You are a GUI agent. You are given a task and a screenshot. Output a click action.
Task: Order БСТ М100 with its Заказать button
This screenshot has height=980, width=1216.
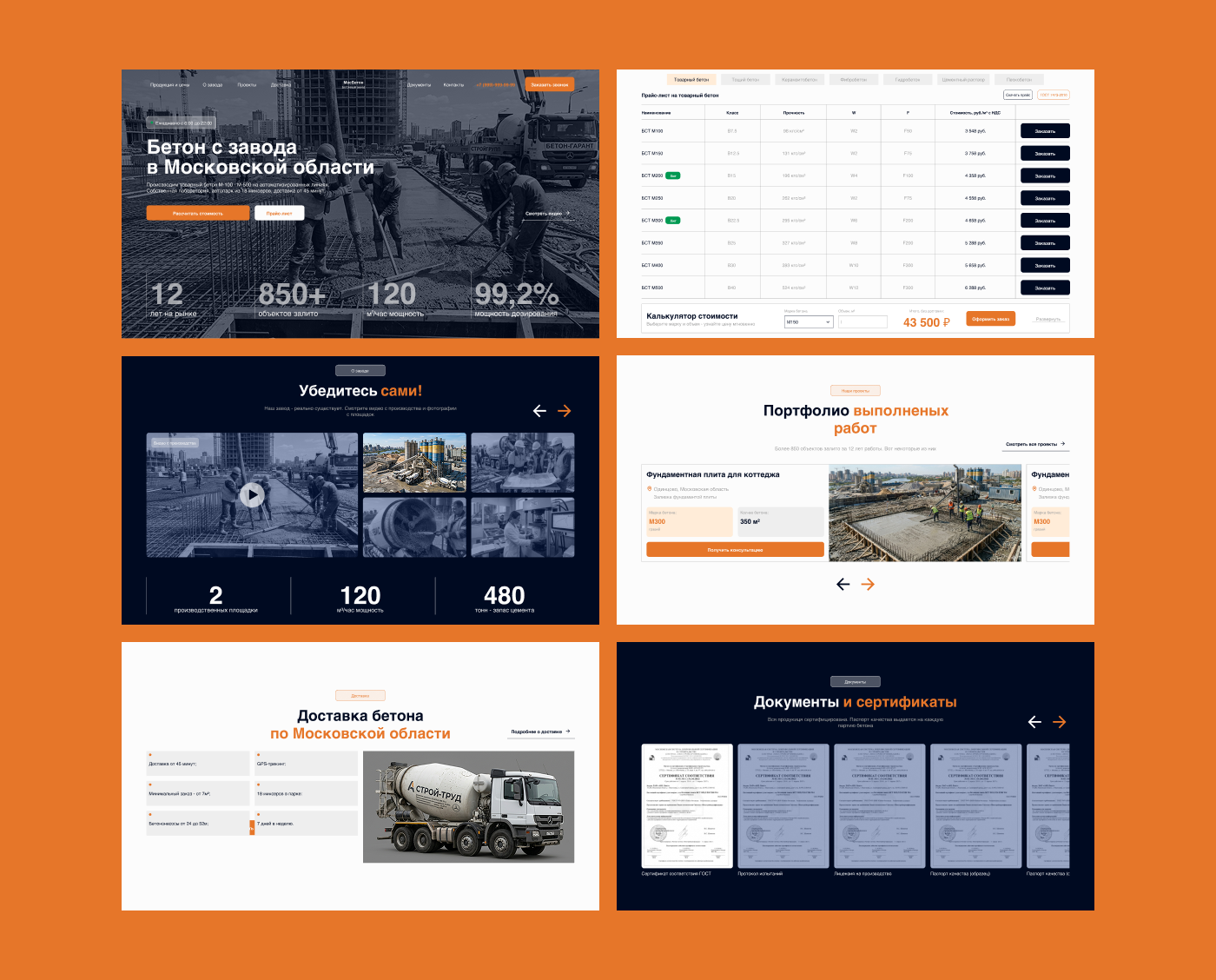(x=1045, y=131)
